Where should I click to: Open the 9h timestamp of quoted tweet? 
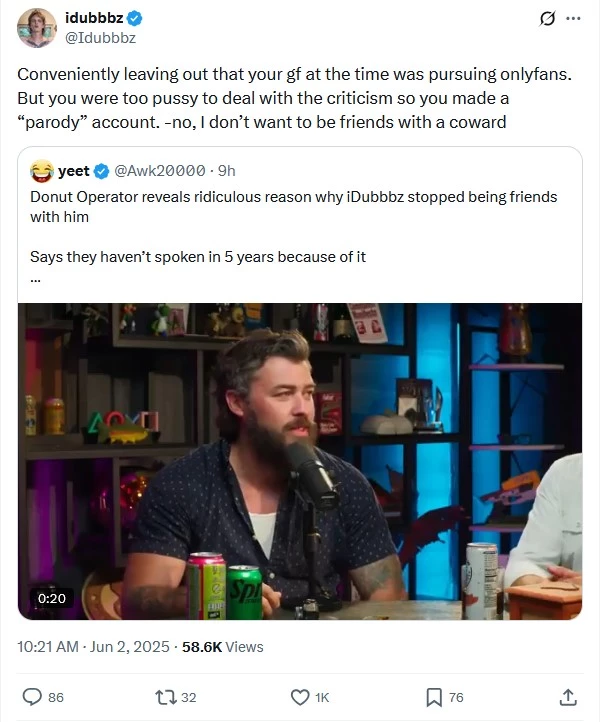pos(226,171)
